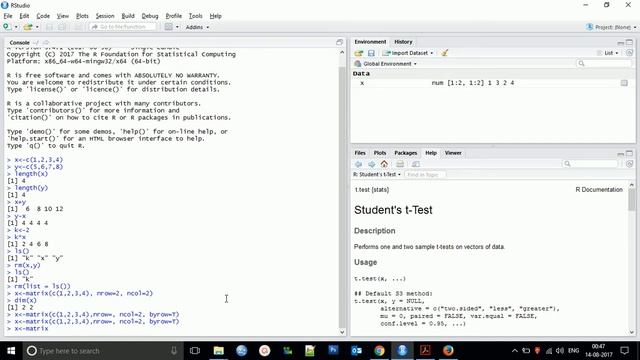Click the Environment pane refresh icon

(629, 53)
